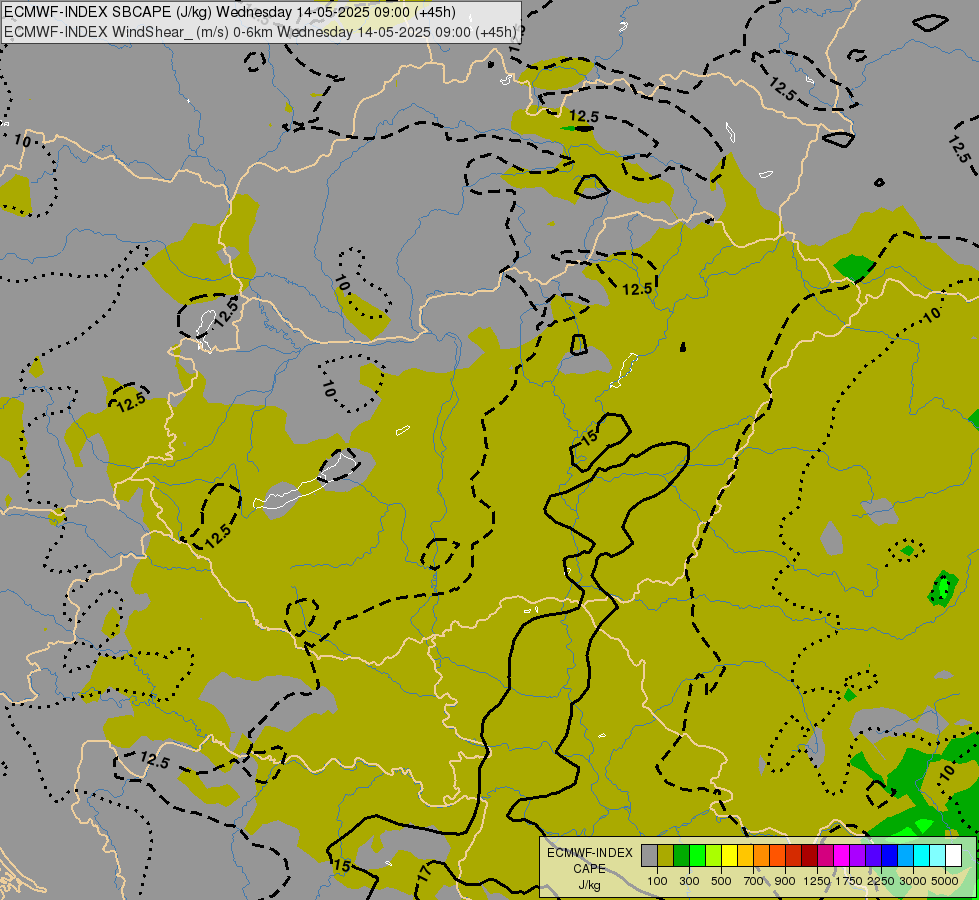Click the WindShear 0-6km title line
This screenshot has height=900, width=979.
tap(260, 32)
